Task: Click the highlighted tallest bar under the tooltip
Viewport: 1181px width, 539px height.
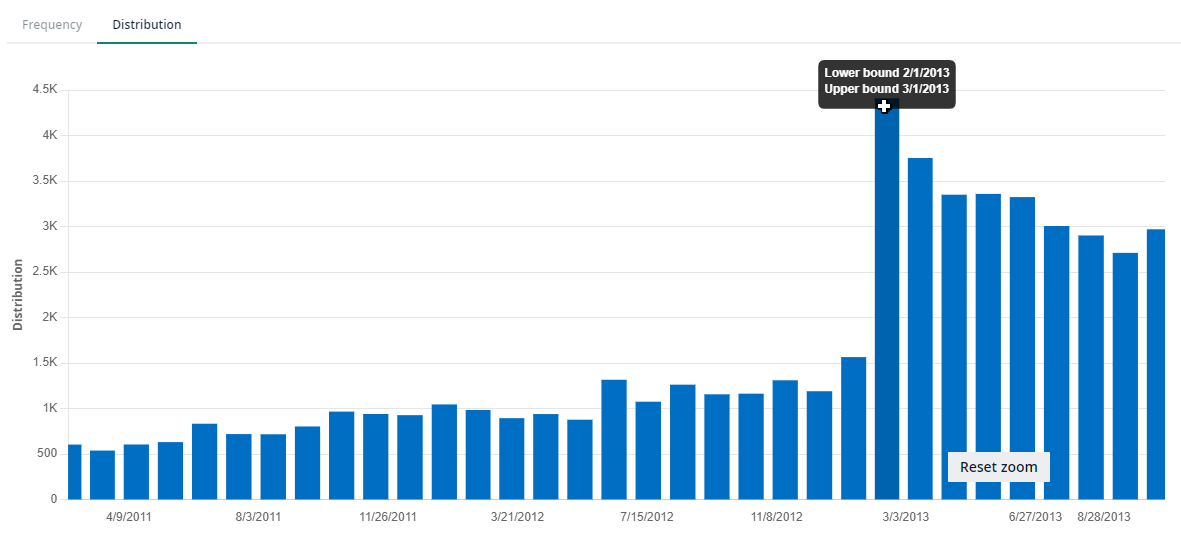Action: [887, 300]
